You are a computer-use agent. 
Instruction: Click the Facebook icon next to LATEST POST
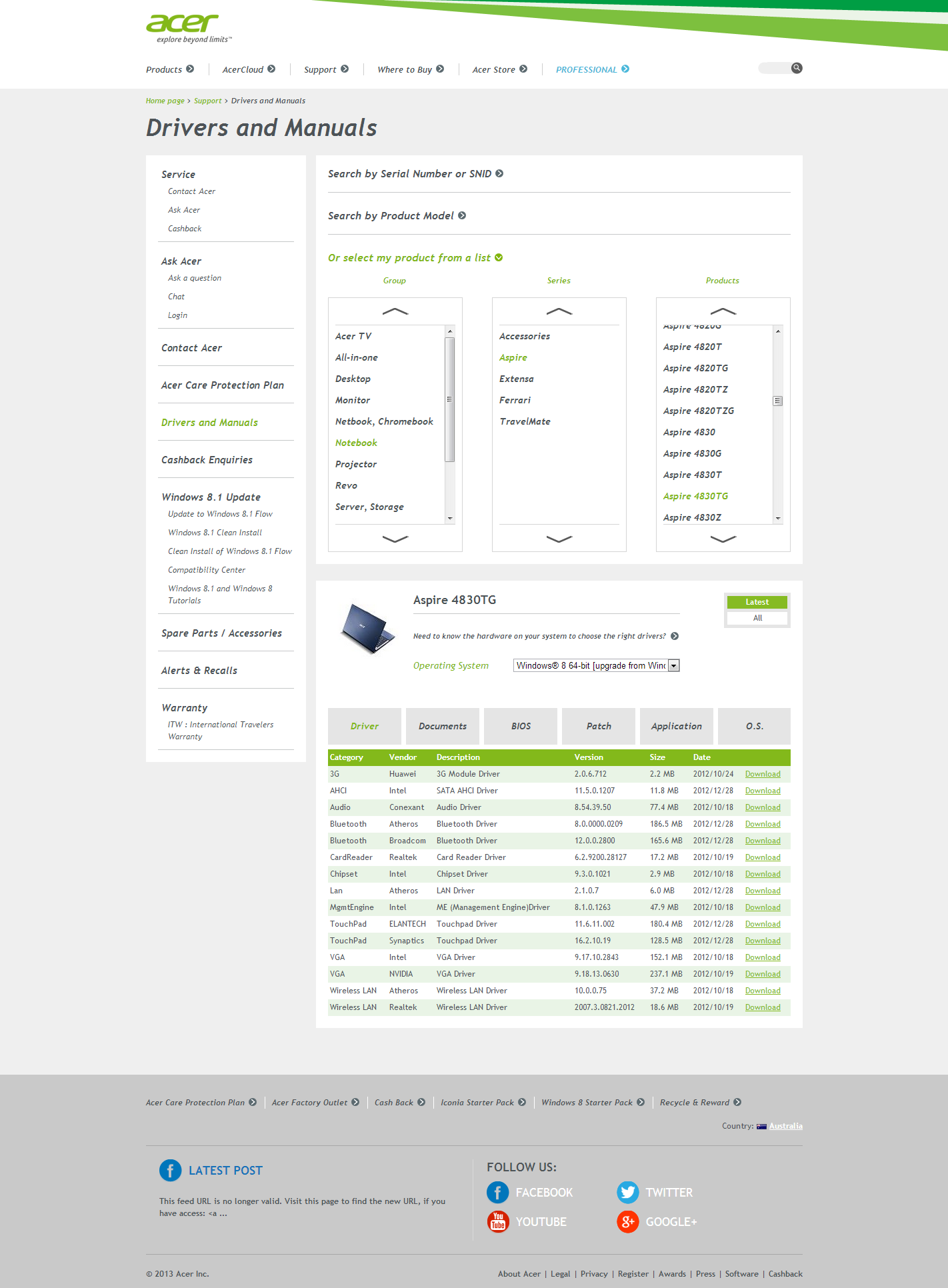point(170,1170)
